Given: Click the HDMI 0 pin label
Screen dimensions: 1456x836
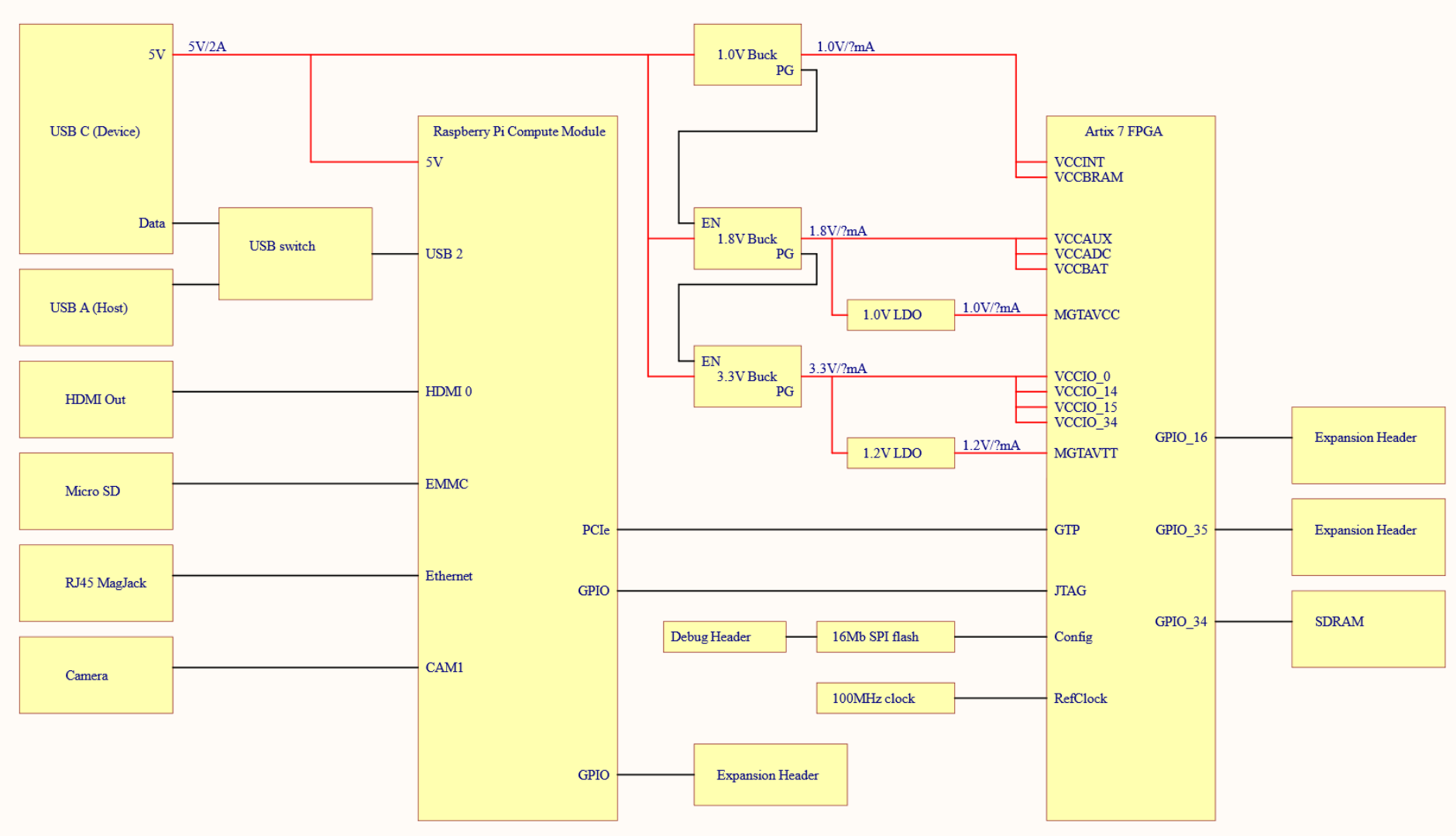Looking at the screenshot, I should (448, 392).
